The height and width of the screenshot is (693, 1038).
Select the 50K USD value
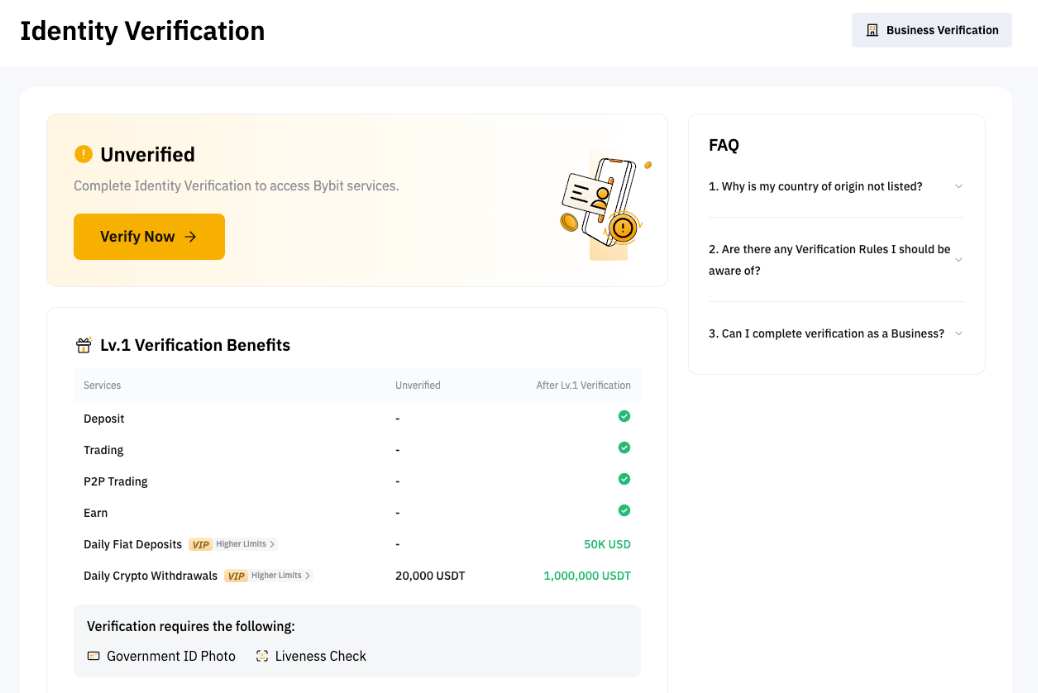pyautogui.click(x=607, y=544)
